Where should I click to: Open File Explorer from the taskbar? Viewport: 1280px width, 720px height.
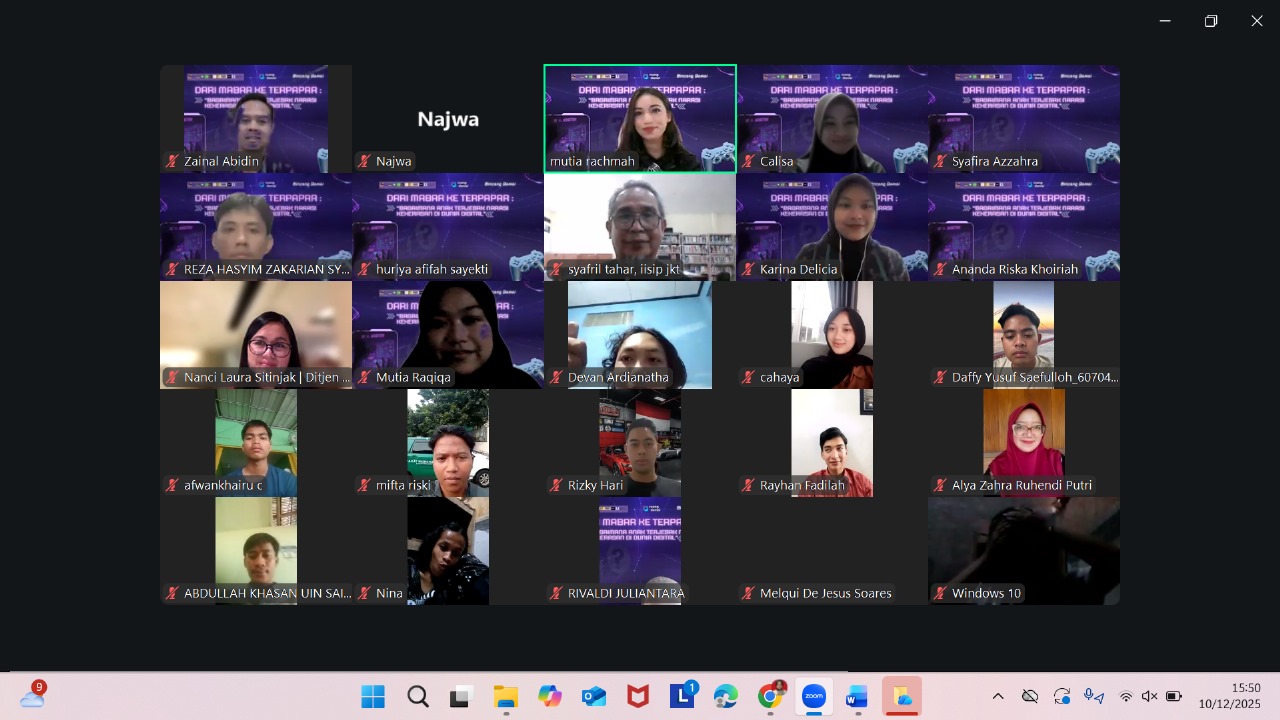[x=506, y=696]
